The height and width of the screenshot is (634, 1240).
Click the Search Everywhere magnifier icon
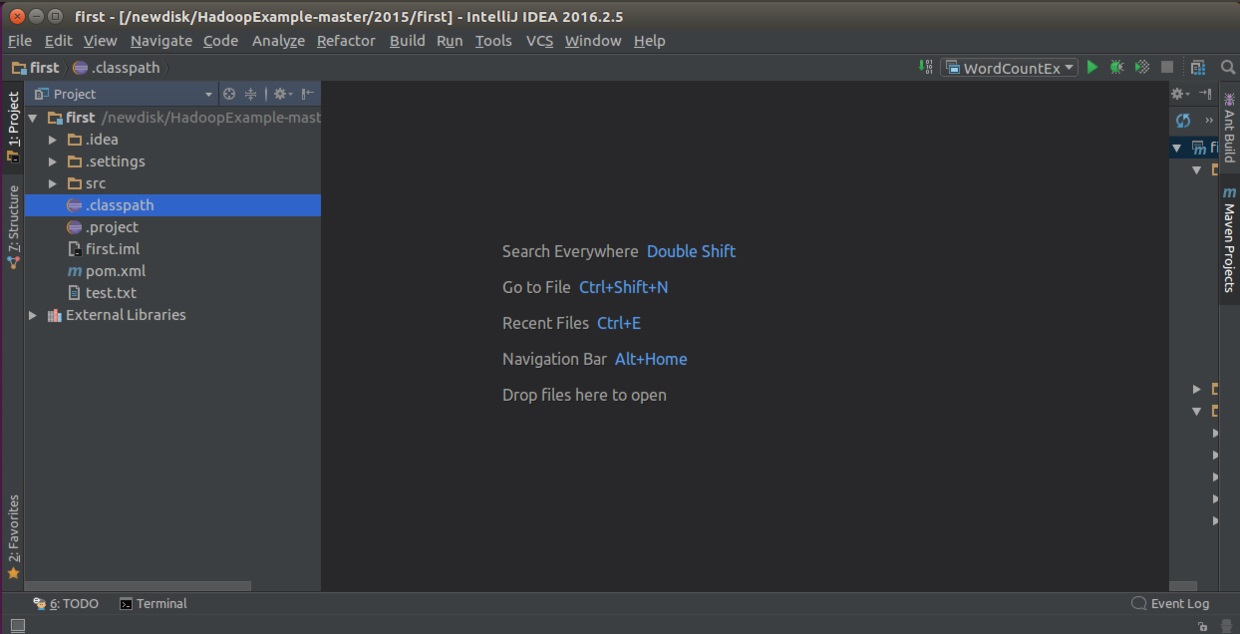pyautogui.click(x=1228, y=67)
